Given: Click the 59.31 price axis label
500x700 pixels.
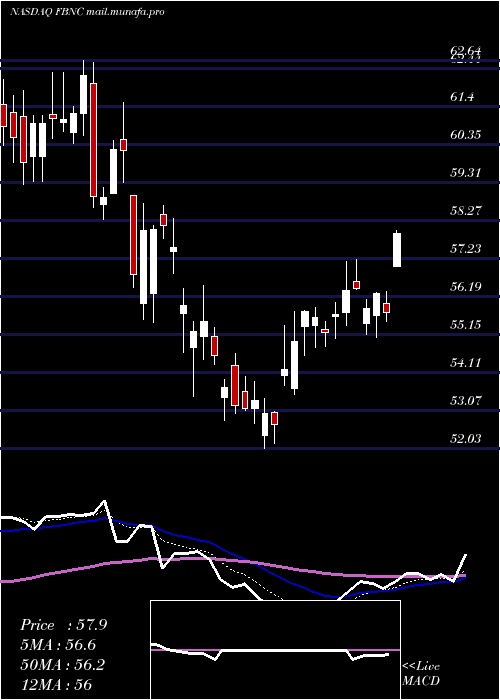Looking at the screenshot, I should tap(466, 172).
